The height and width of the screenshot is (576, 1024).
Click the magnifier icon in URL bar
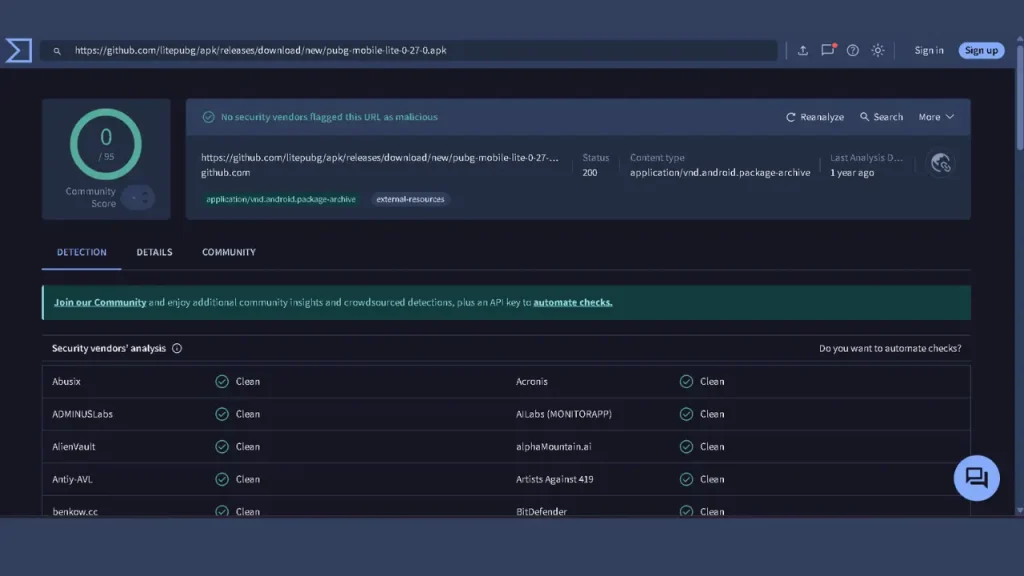click(57, 50)
